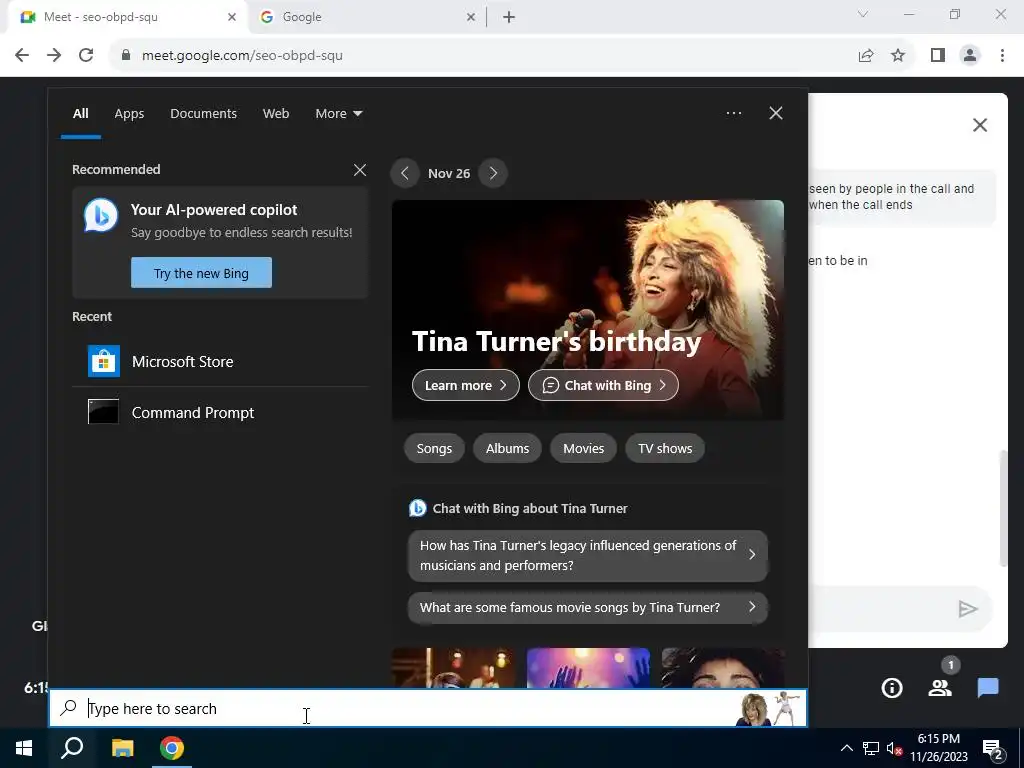Toggle Meet chat panel icon

point(988,688)
